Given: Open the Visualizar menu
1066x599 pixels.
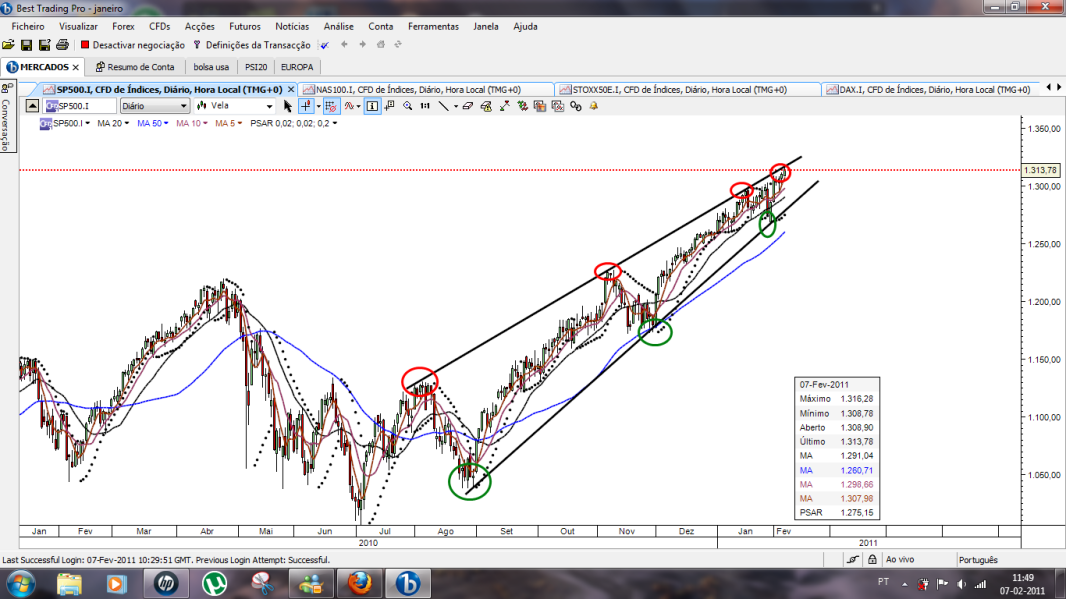Looking at the screenshot, I should coord(78,27).
